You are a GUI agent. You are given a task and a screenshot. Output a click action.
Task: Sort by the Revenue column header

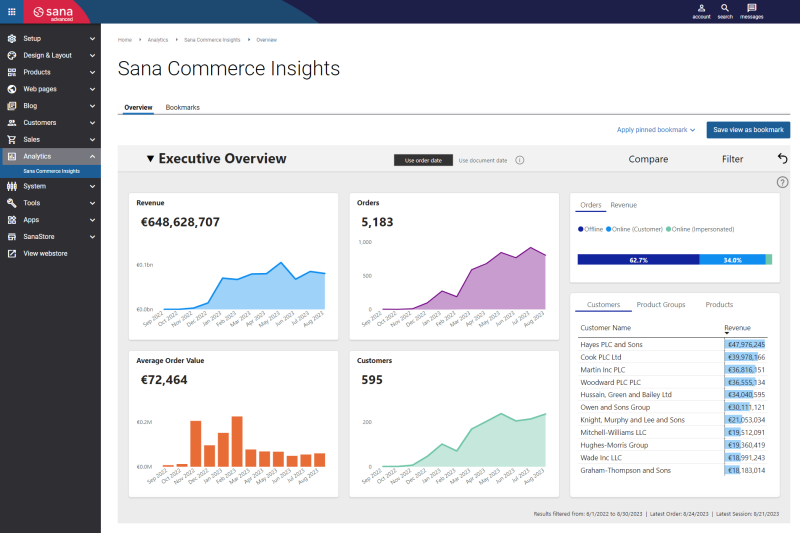pyautogui.click(x=737, y=328)
